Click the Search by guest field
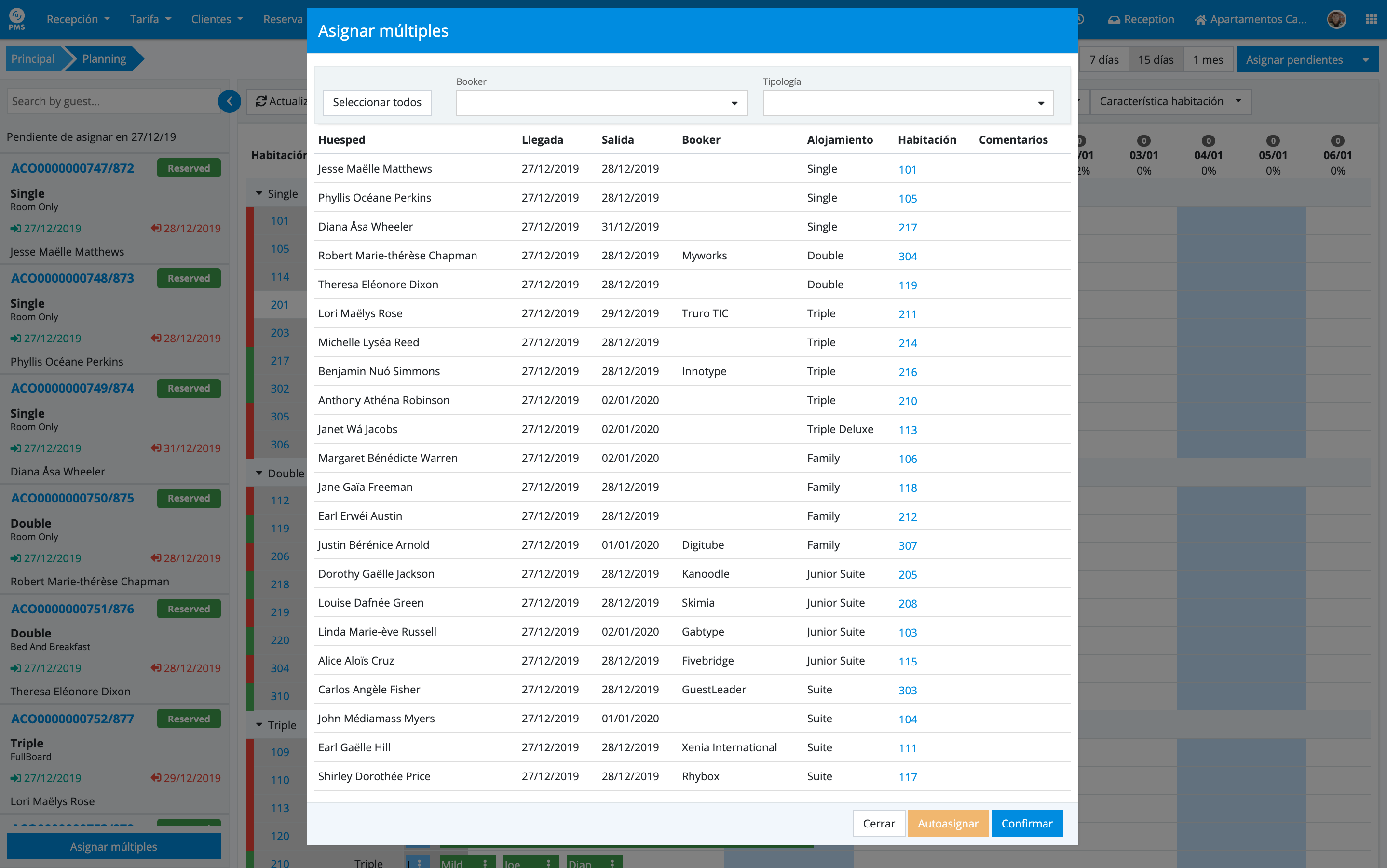Image resolution: width=1387 pixels, height=868 pixels. tap(112, 102)
